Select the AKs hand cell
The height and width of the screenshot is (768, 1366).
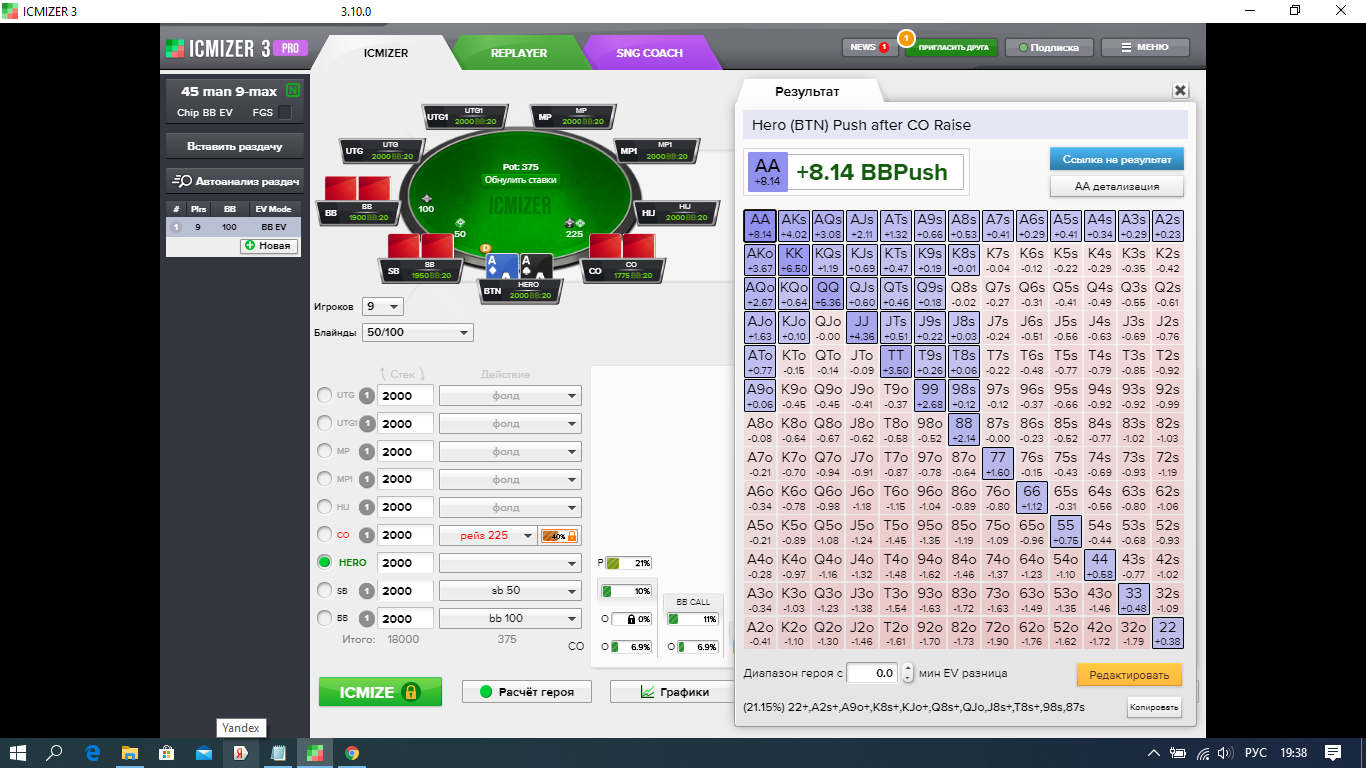794,226
